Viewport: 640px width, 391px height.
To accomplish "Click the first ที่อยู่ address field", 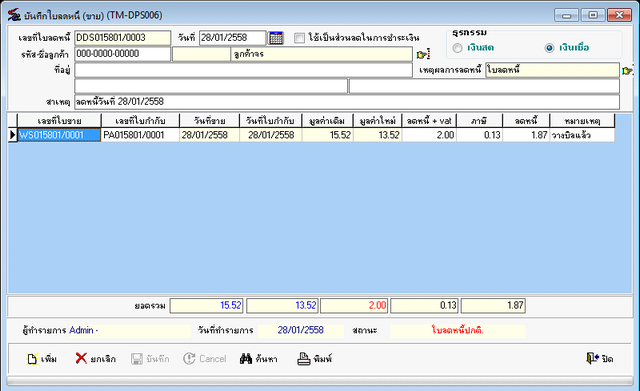I will coord(243,70).
